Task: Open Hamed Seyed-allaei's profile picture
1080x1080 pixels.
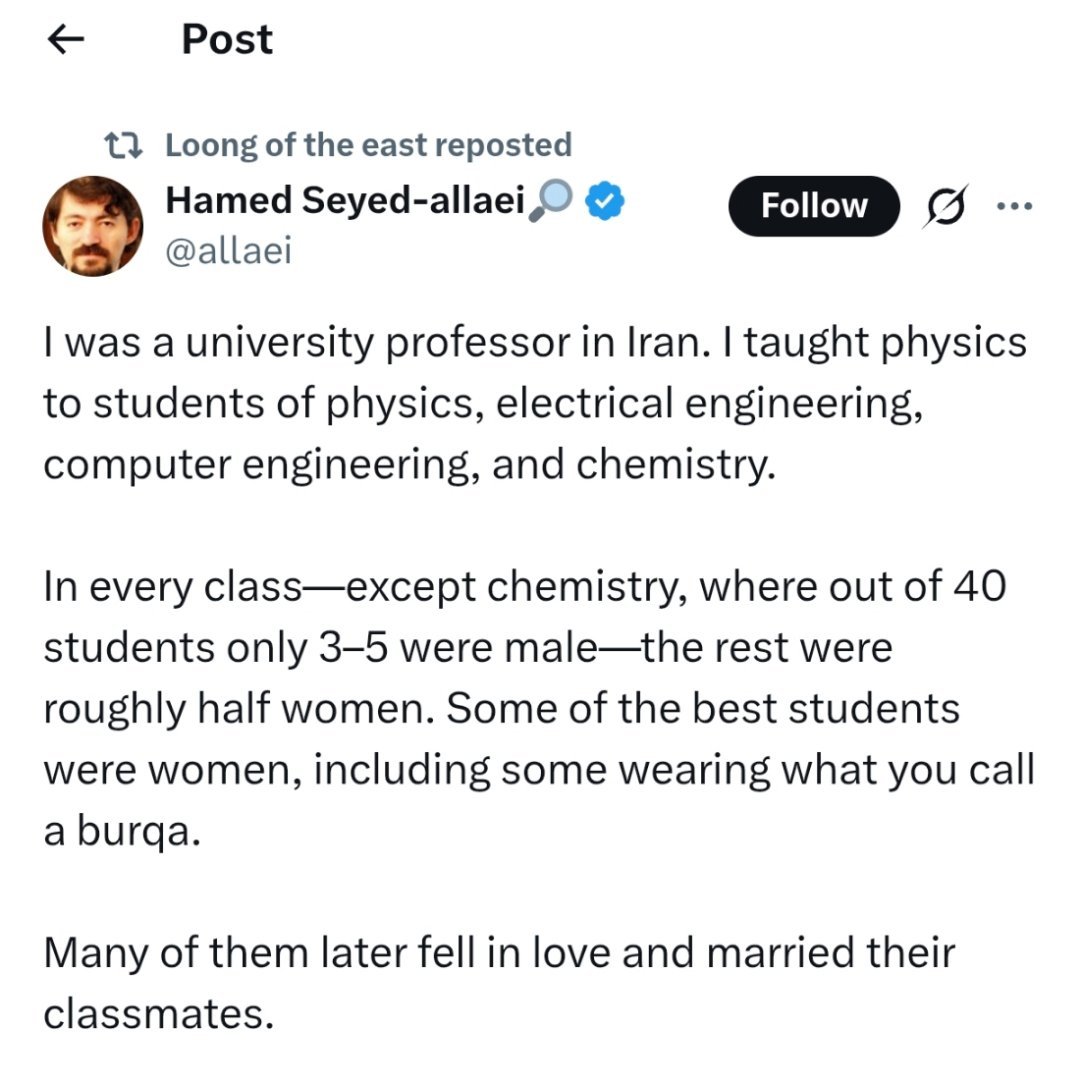Action: click(x=92, y=227)
